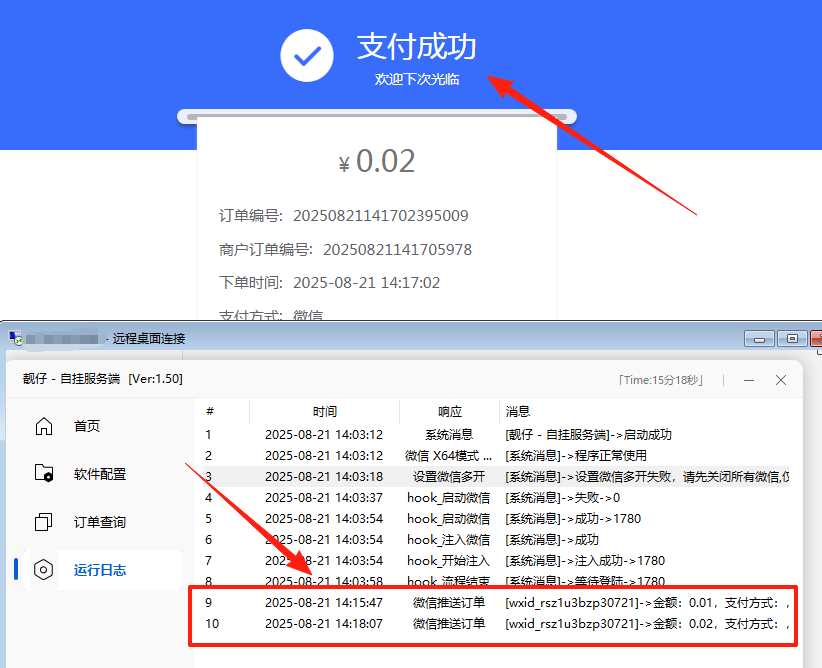Open the 首页 home sidebar item
Image resolution: width=822 pixels, height=668 pixels.
tap(103, 426)
